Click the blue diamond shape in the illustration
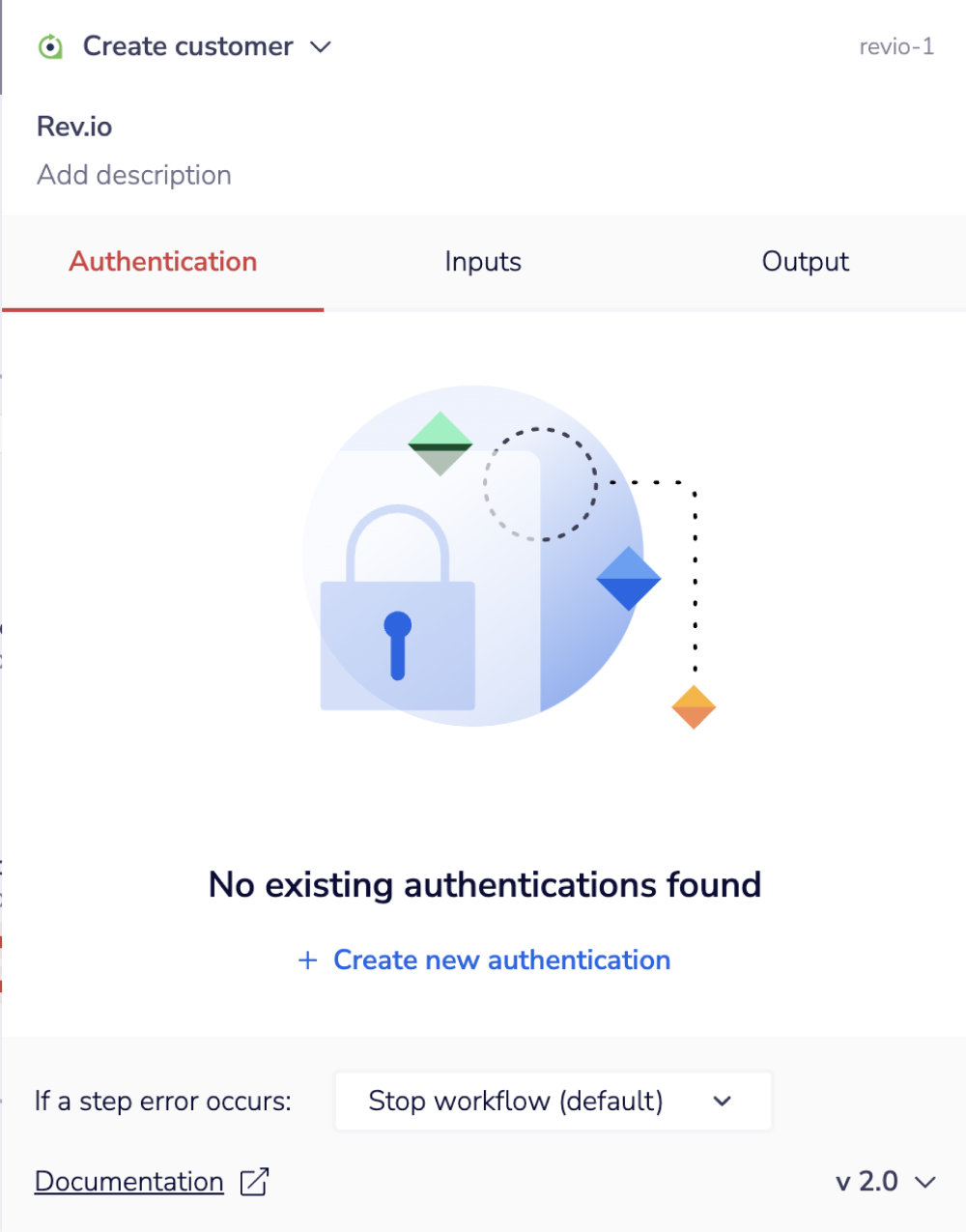Viewport: 966px width, 1232px height. (x=629, y=579)
